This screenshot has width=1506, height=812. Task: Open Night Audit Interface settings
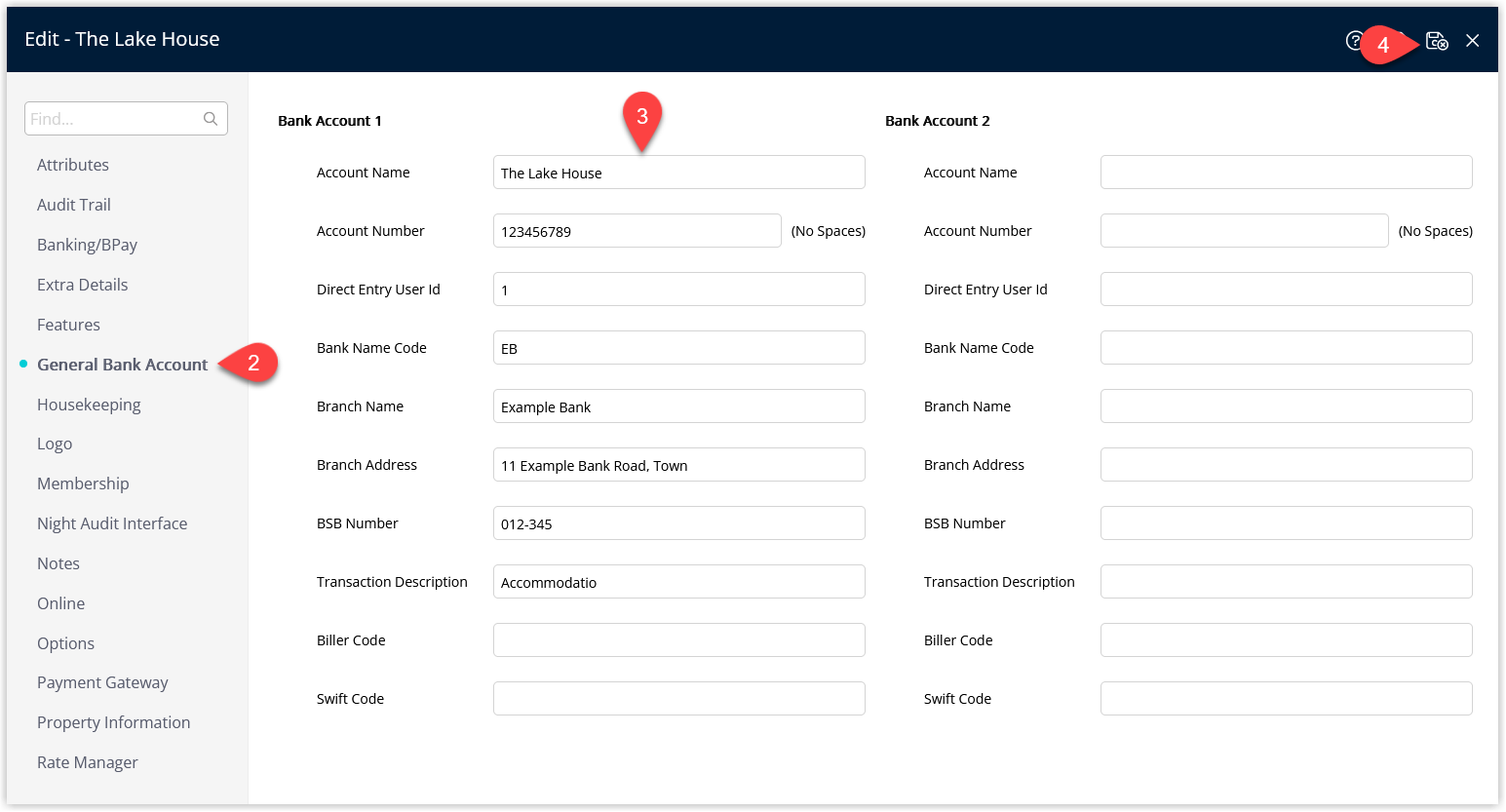click(112, 523)
